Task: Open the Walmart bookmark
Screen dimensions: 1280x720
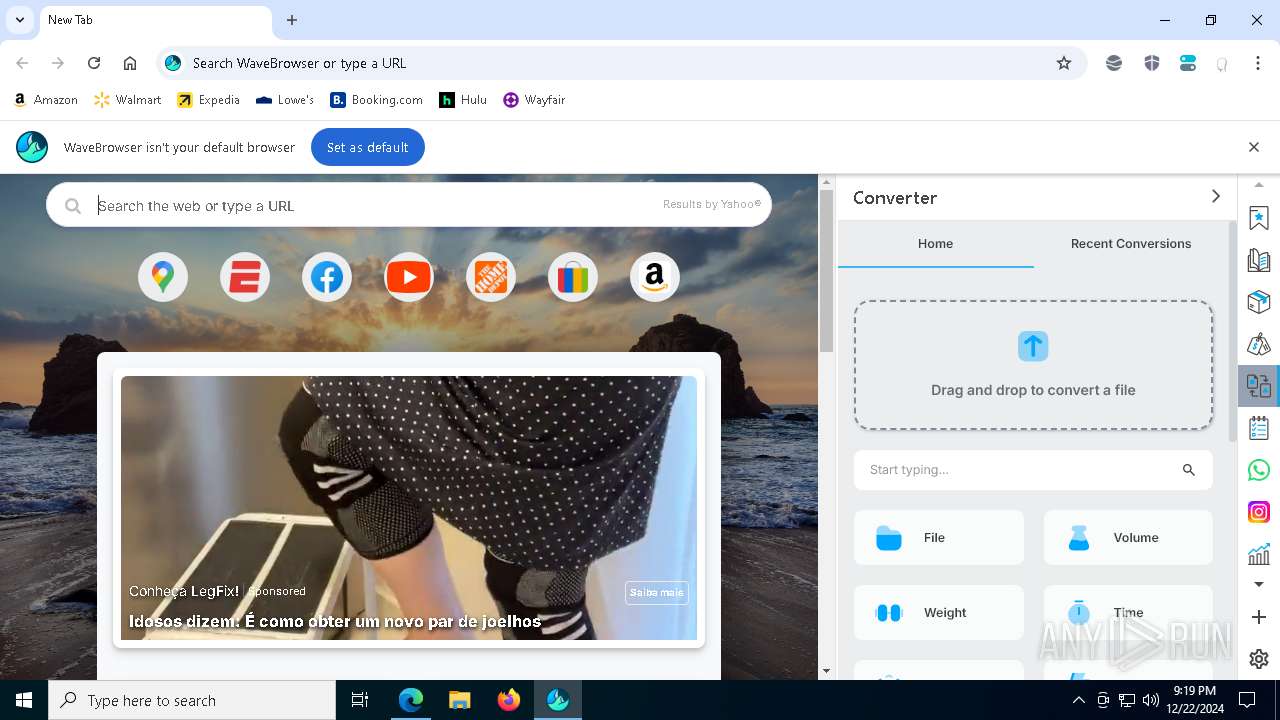Action: (x=127, y=100)
